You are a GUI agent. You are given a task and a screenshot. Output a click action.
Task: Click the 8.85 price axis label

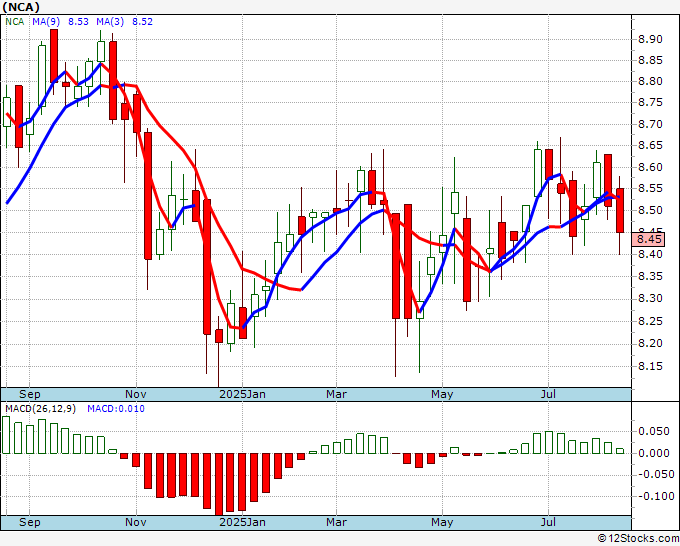point(650,60)
